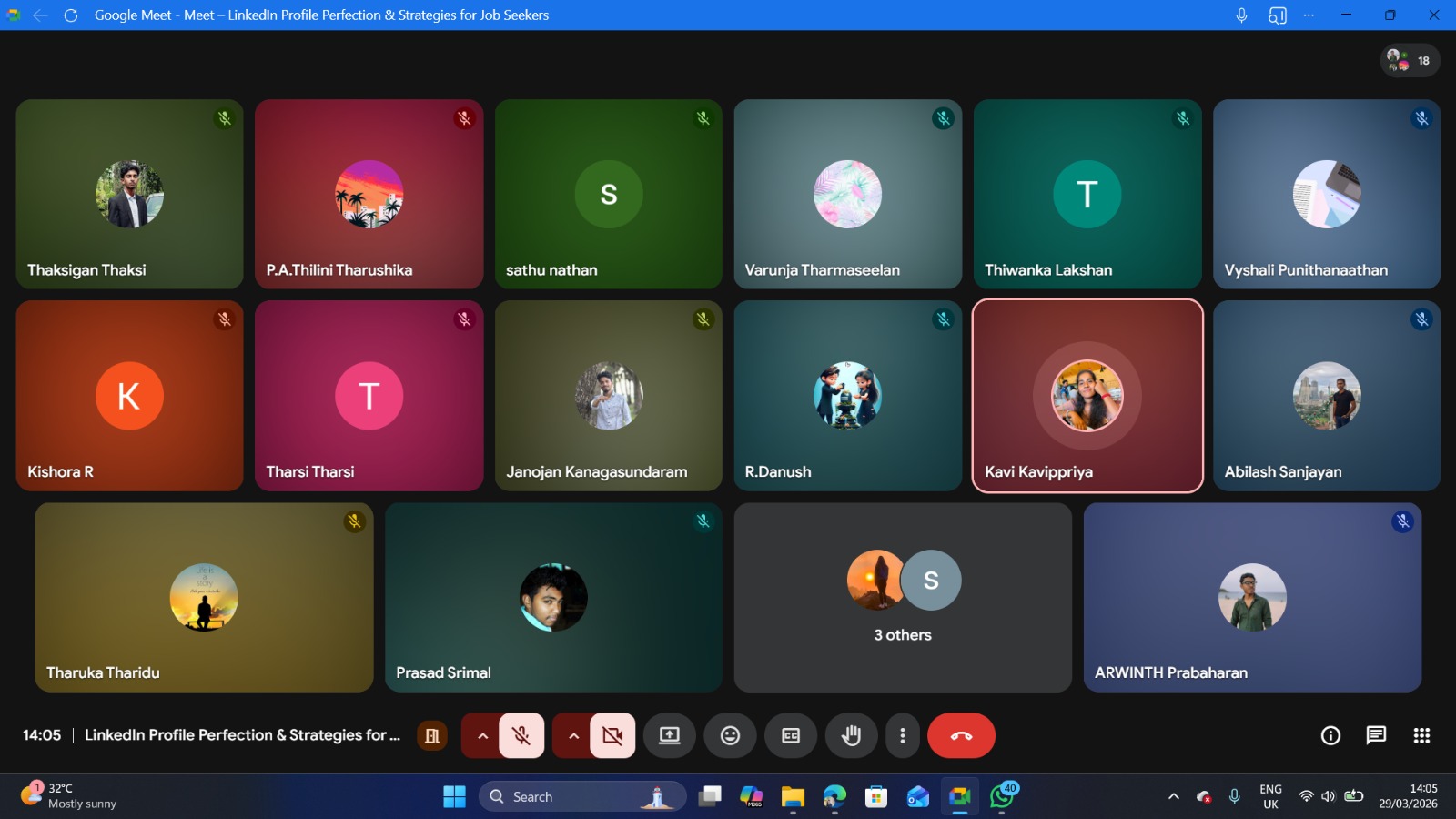Toggle captions on
This screenshot has height=819, width=1456.
791,735
